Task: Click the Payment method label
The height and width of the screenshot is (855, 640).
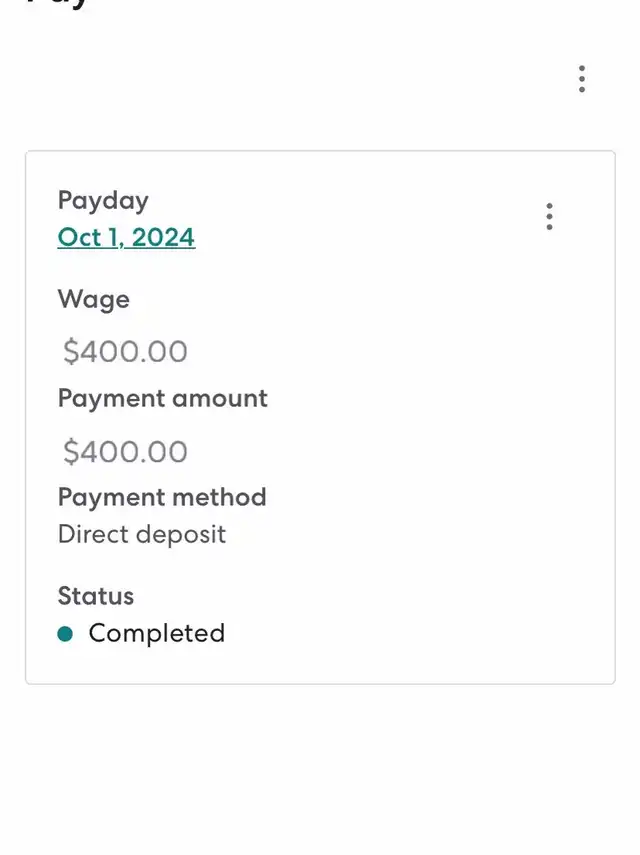Action: (162, 497)
